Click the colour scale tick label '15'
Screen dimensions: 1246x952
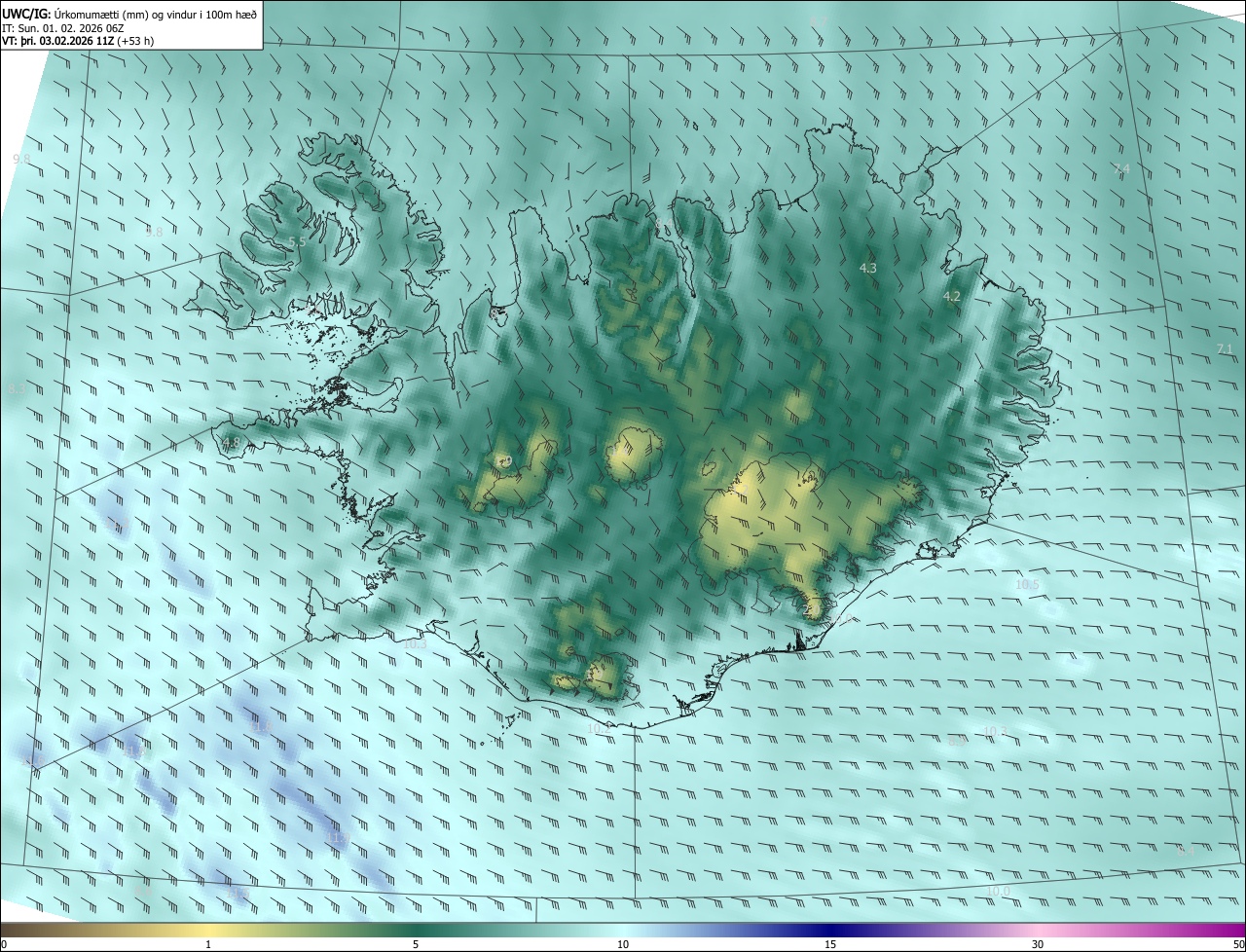[830, 944]
